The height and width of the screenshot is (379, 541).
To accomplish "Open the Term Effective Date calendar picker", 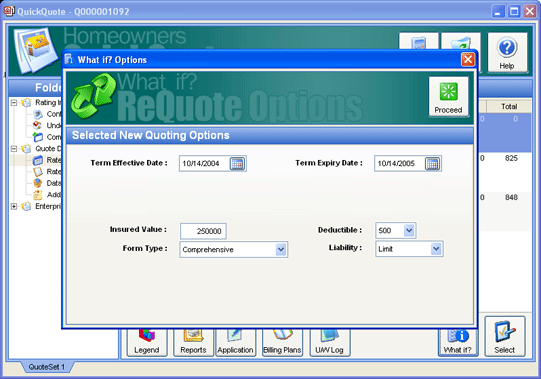I will point(237,164).
